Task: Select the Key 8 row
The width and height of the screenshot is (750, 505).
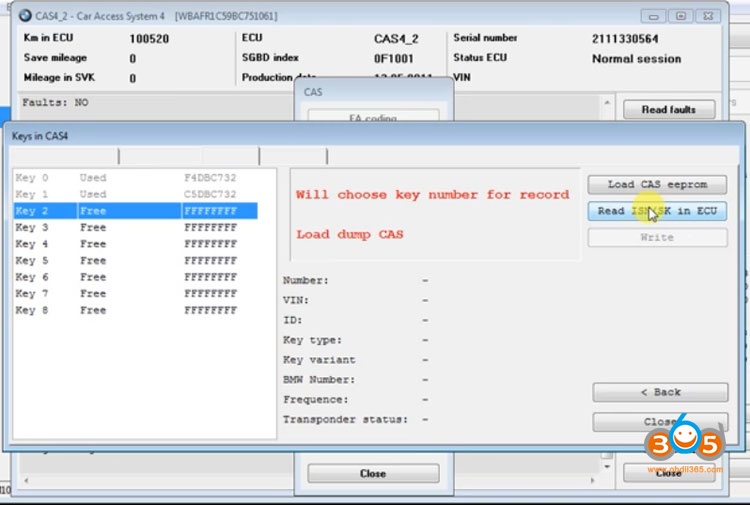Action: [x=135, y=310]
